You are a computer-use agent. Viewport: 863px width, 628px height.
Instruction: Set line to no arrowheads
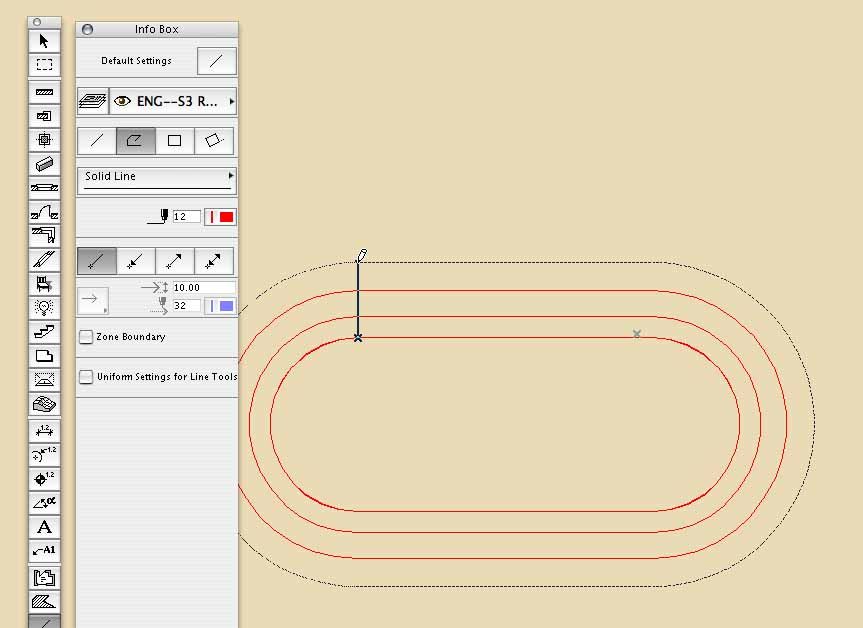point(97,261)
